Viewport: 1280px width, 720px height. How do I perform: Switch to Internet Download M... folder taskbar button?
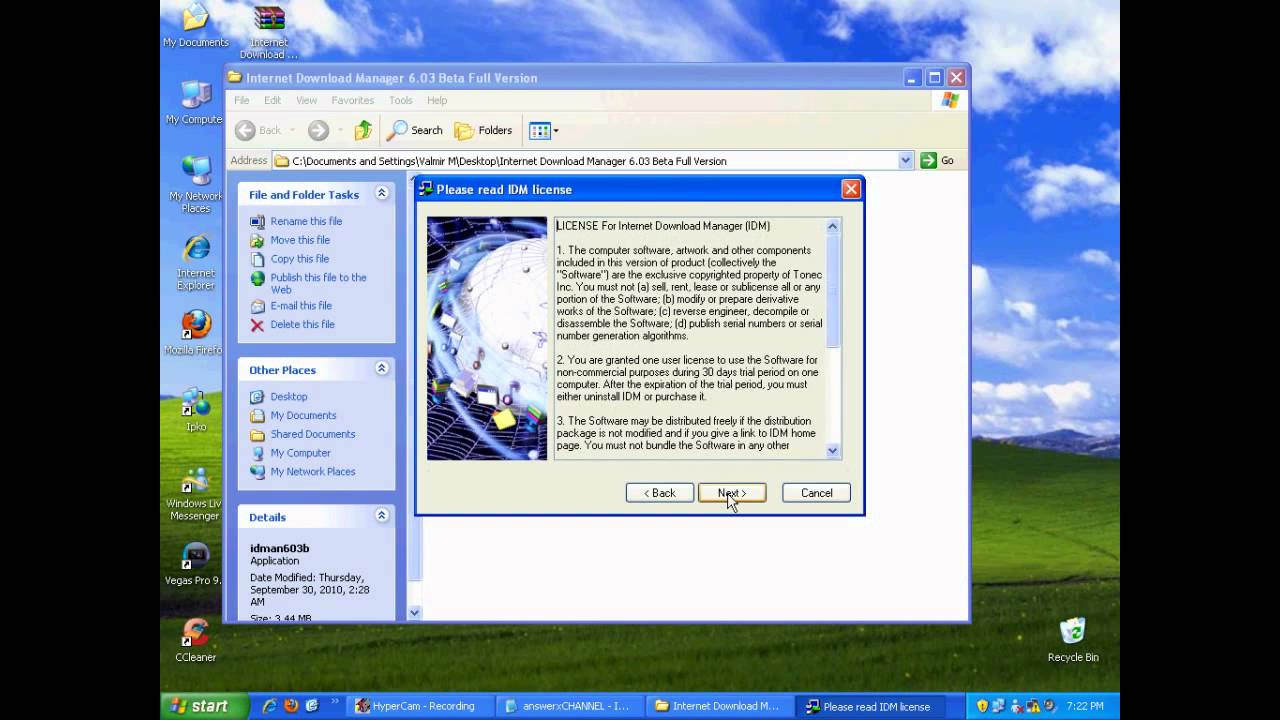point(720,706)
